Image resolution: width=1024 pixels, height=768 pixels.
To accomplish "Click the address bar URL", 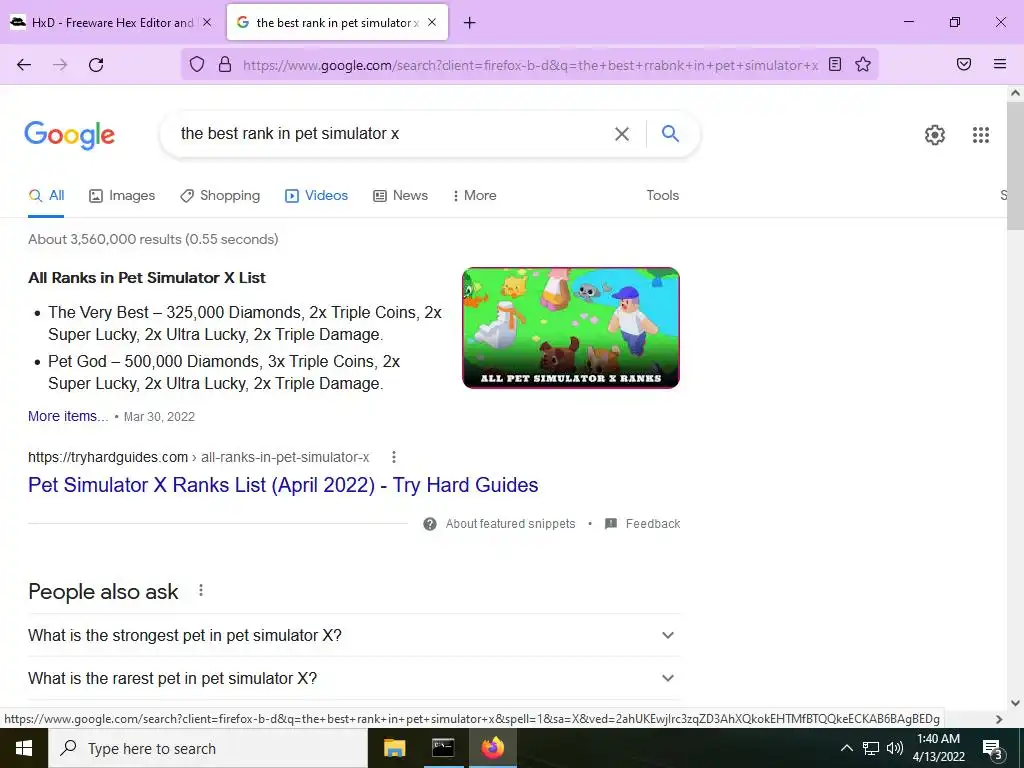I will point(530,65).
